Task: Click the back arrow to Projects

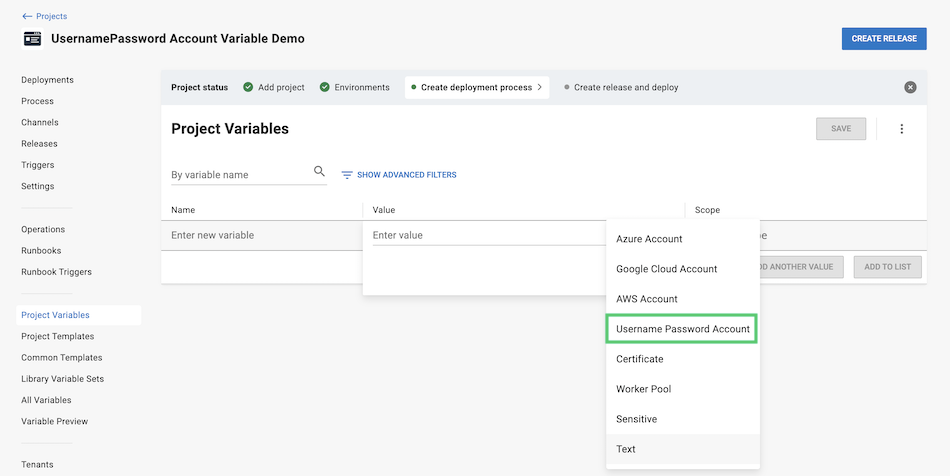Action: pyautogui.click(x=27, y=16)
